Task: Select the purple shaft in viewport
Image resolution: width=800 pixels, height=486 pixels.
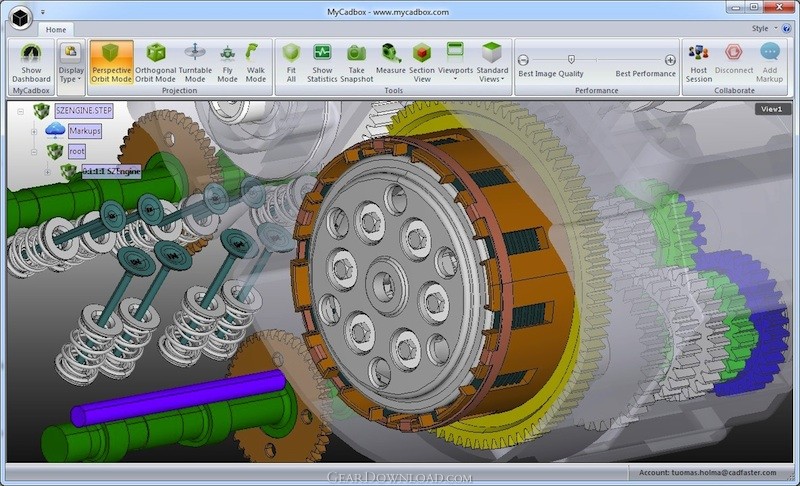Action: pos(179,397)
